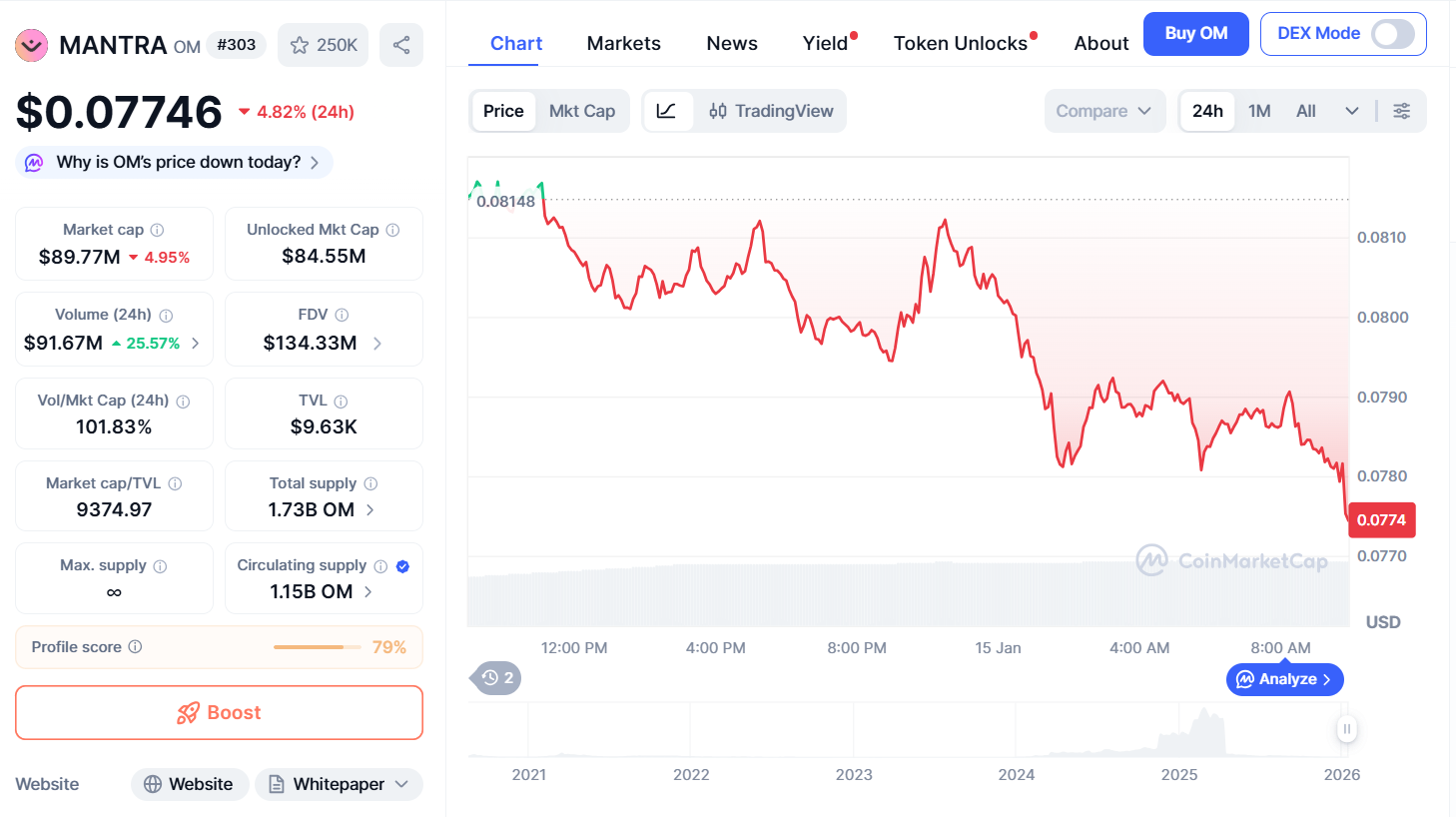Open the share options icon

coord(400,44)
